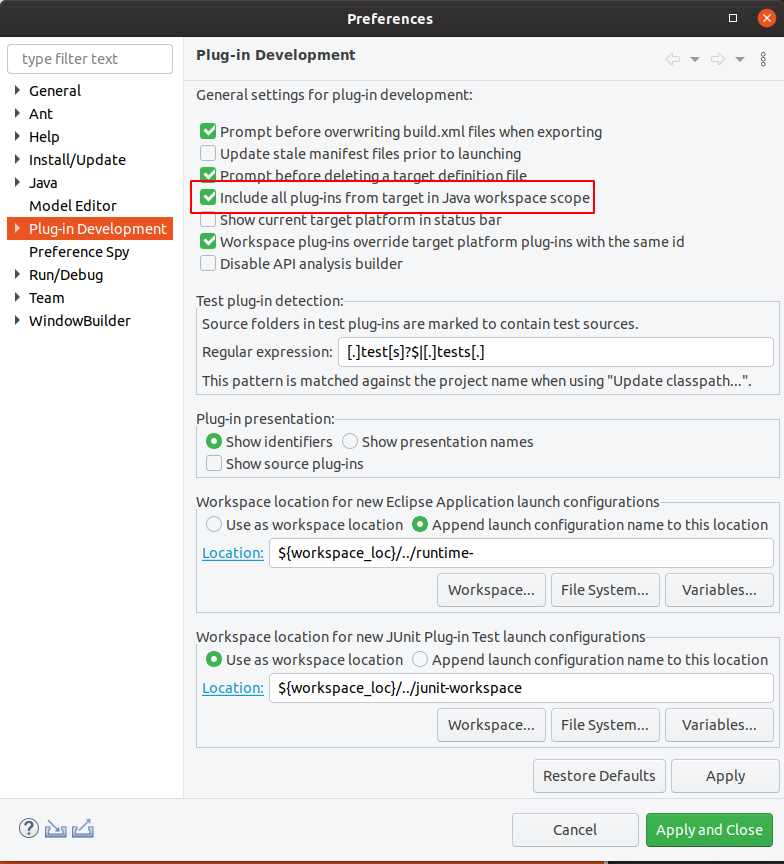Click Workspace... button under runtime location
This screenshot has width=784, height=864.
tap(491, 590)
